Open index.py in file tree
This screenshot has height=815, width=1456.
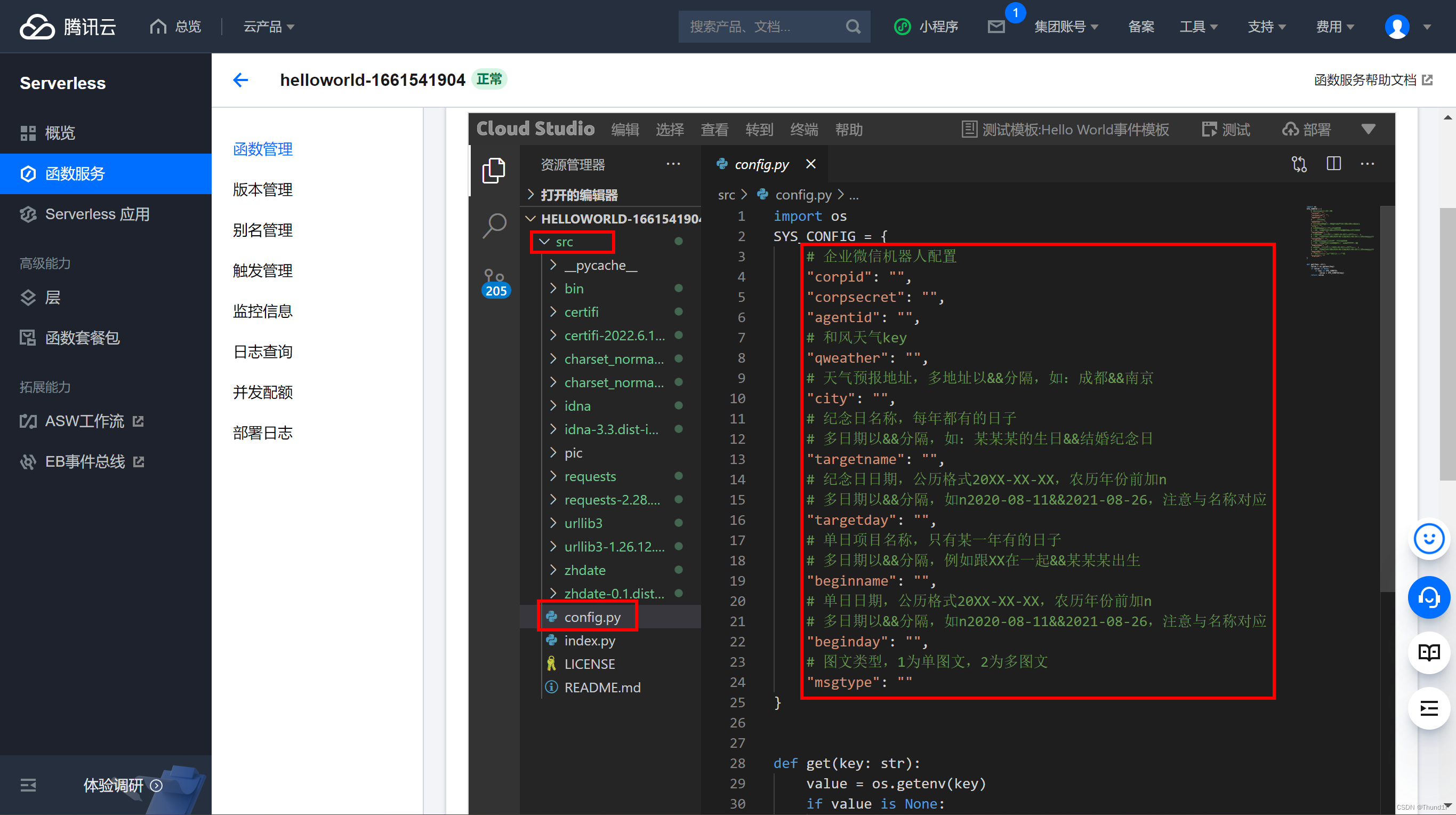pyautogui.click(x=610, y=641)
